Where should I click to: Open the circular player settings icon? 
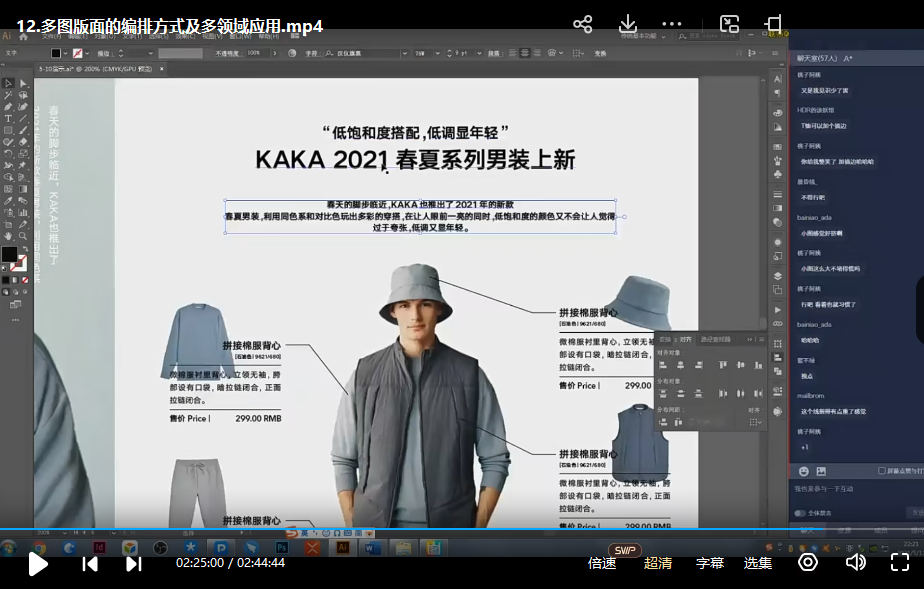(x=808, y=563)
